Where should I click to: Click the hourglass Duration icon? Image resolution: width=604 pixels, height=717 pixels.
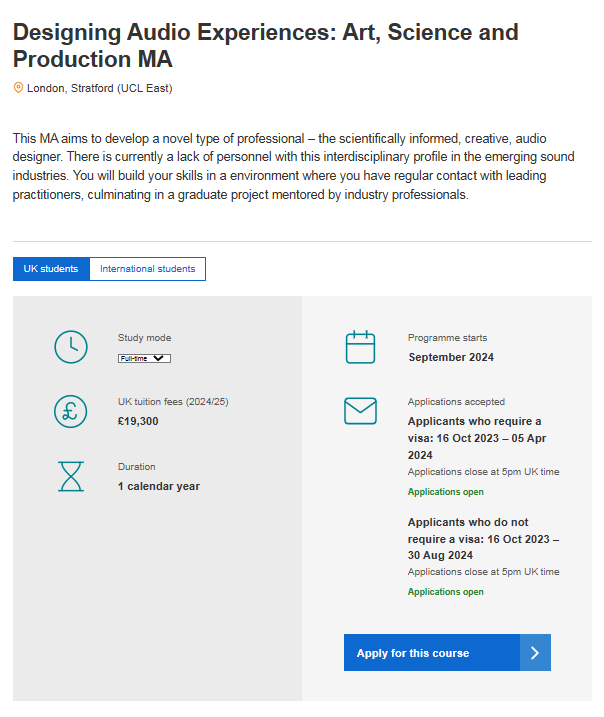click(70, 476)
